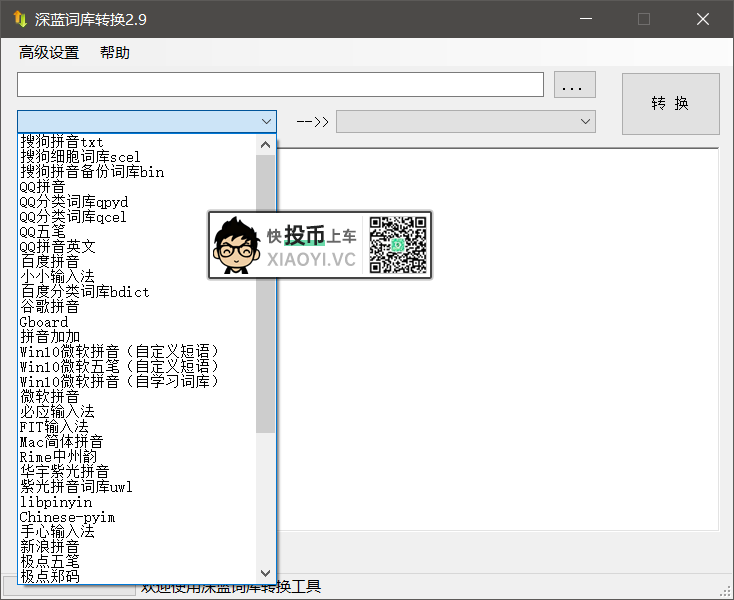
Task: Click the app icon in title bar
Action: click(x=18, y=19)
